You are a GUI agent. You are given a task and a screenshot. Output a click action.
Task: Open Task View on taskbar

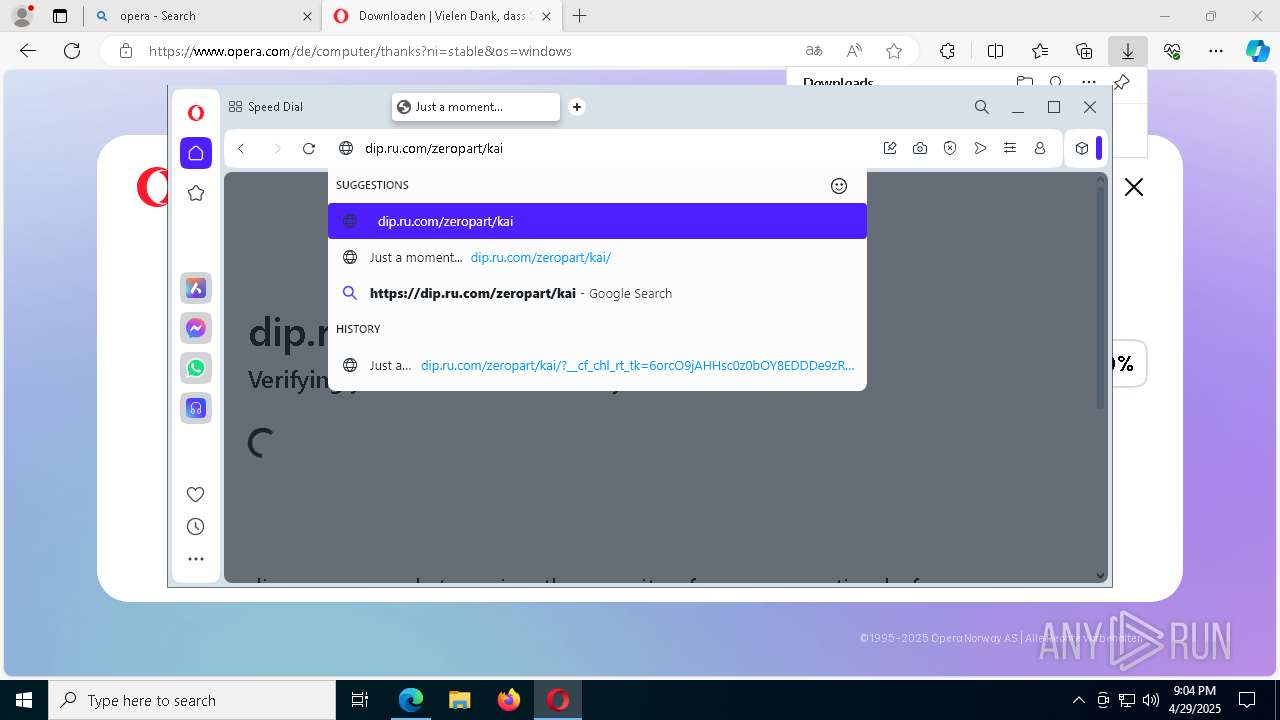pos(360,700)
